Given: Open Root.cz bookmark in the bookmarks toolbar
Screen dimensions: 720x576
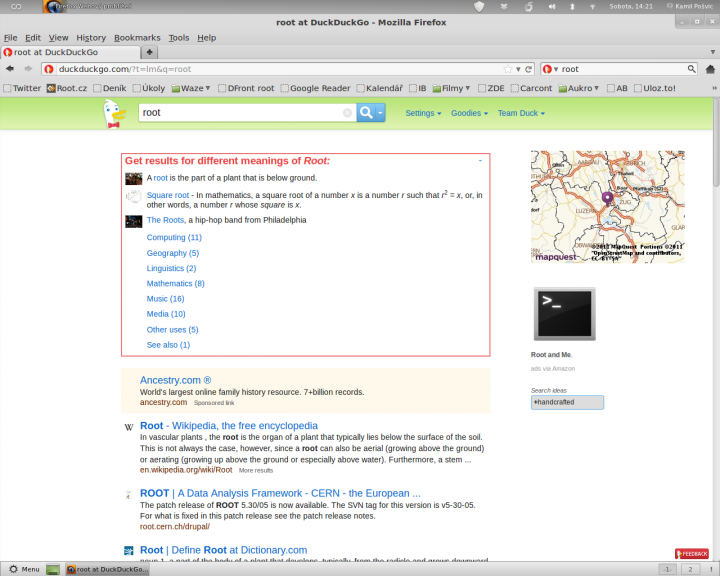Looking at the screenshot, I should pyautogui.click(x=67, y=88).
